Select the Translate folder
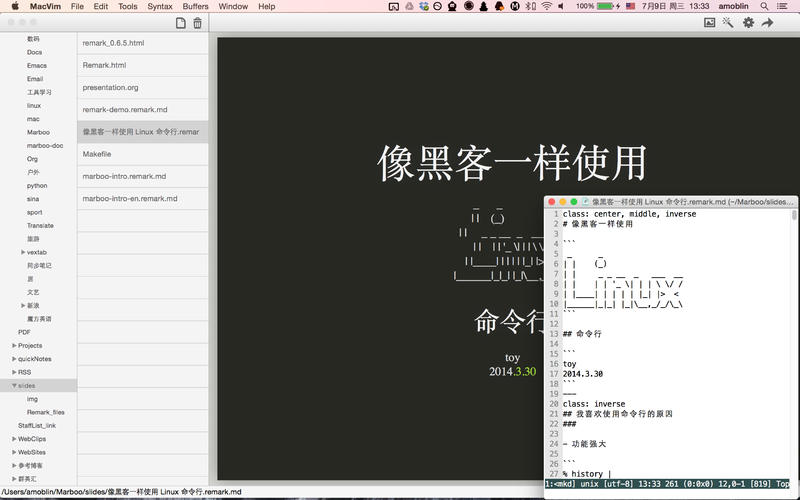The width and height of the screenshot is (800, 500). click(x=40, y=226)
